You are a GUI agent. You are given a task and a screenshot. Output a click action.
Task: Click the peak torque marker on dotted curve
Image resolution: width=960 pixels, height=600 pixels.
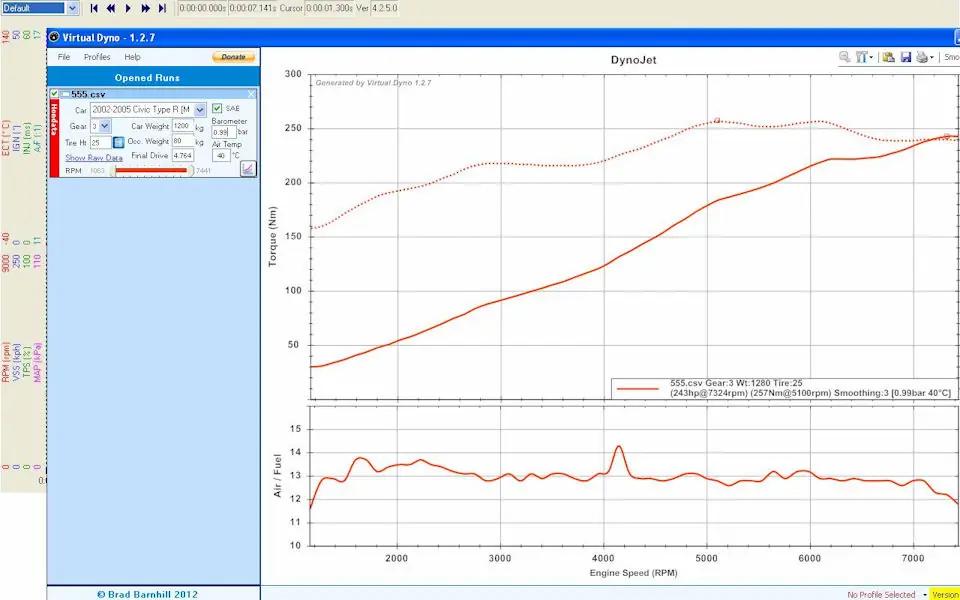717,121
